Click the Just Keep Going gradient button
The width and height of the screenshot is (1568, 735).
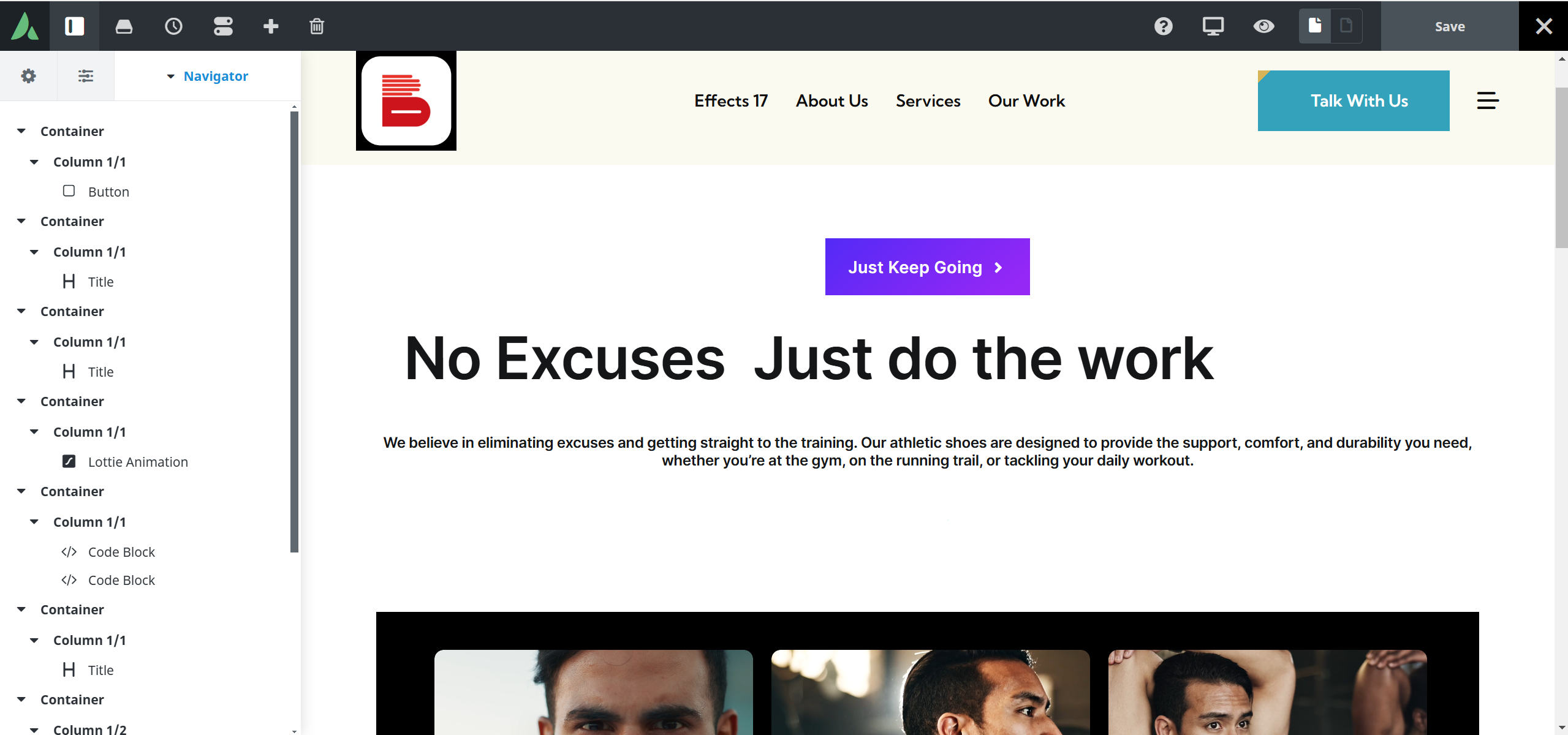click(x=927, y=267)
